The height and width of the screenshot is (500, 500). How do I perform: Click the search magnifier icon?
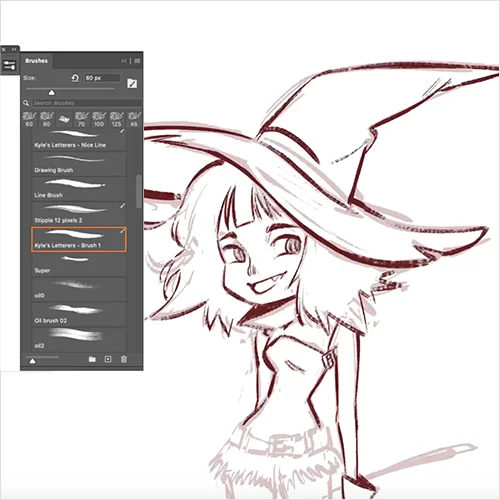pyautogui.click(x=26, y=103)
